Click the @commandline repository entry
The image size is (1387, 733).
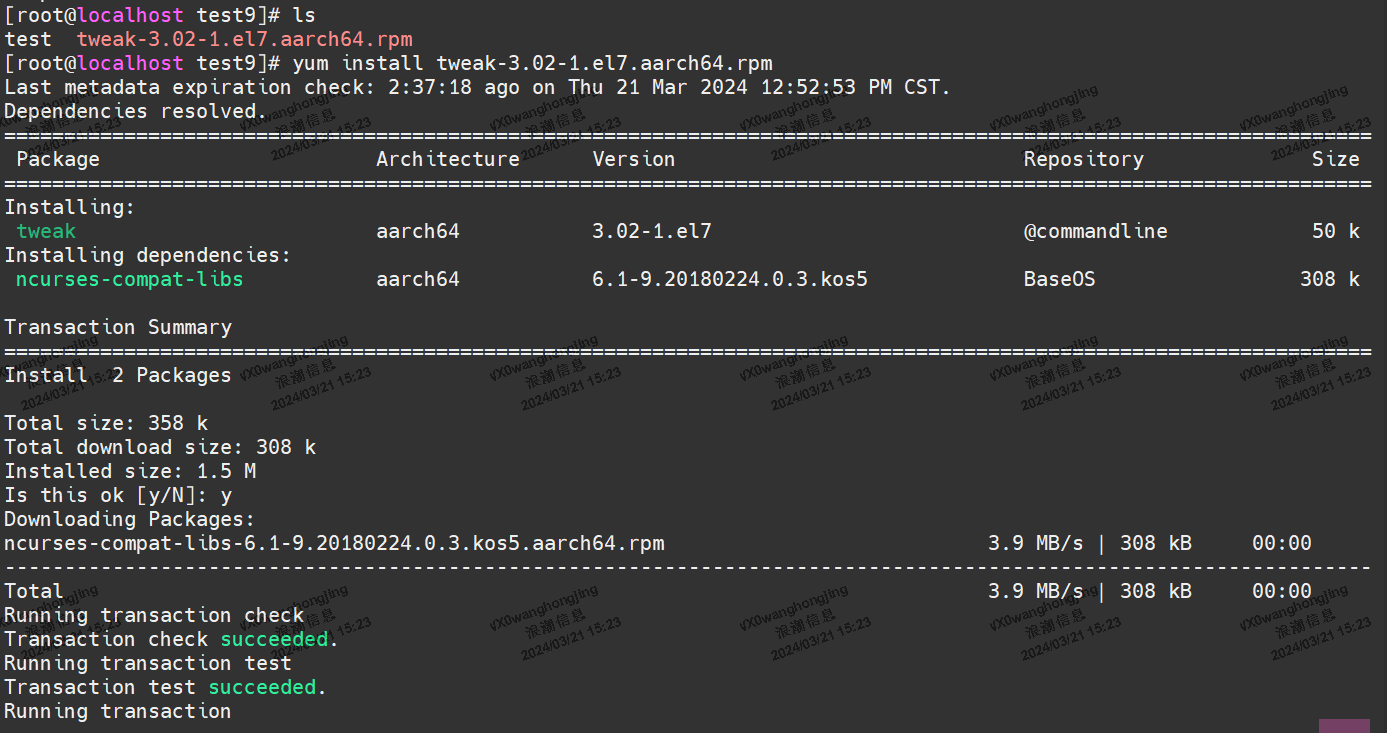(1095, 231)
